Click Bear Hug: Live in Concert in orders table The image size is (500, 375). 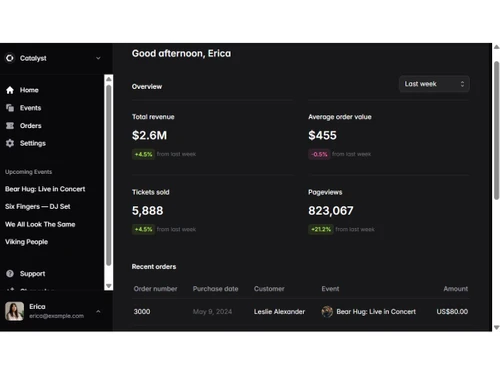click(x=376, y=312)
